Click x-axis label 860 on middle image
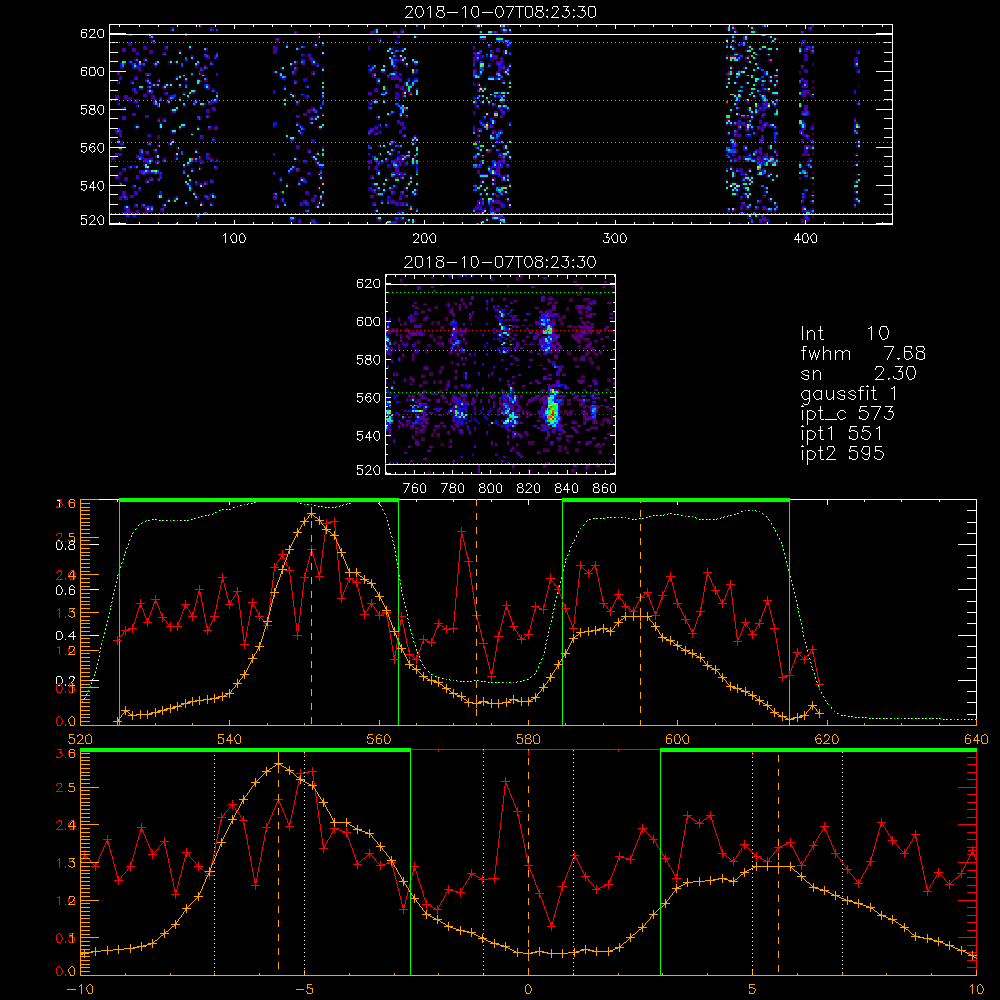1000x1000 pixels. tap(604, 488)
